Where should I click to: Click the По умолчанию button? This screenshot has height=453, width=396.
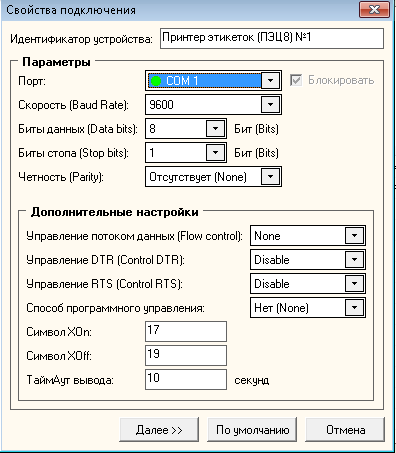click(252, 430)
